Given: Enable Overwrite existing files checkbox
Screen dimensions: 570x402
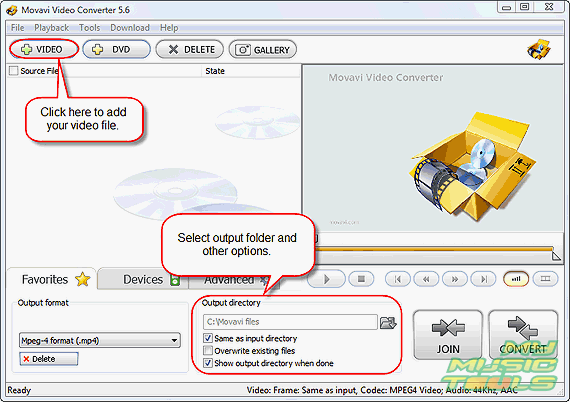Looking at the screenshot, I should (208, 350).
